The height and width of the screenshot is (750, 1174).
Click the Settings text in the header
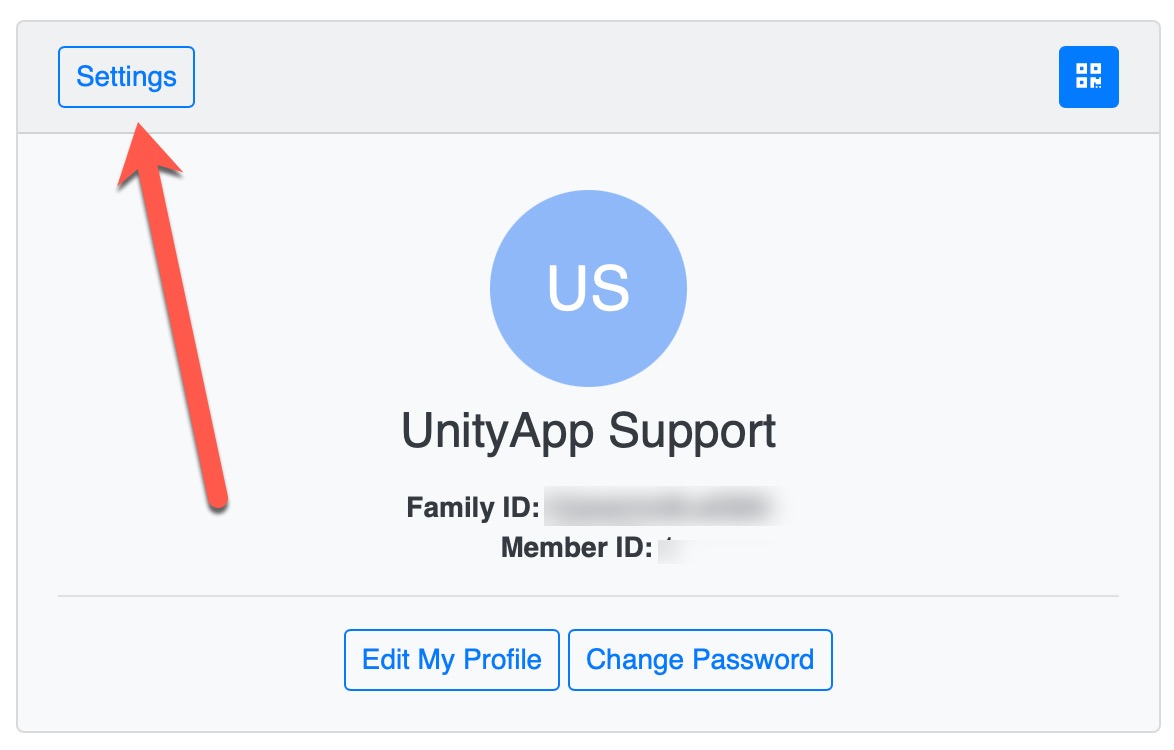[x=127, y=76]
